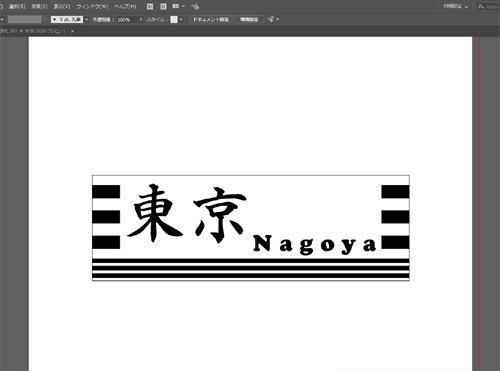Expand the align options dropdown arrow
The width and height of the screenshot is (500, 371).
click(278, 20)
